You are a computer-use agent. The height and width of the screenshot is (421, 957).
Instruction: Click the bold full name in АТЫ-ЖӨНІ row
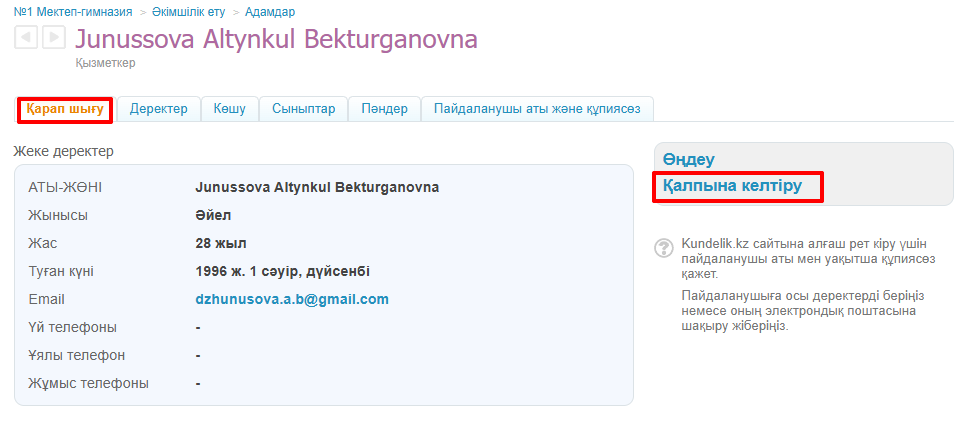coord(317,187)
